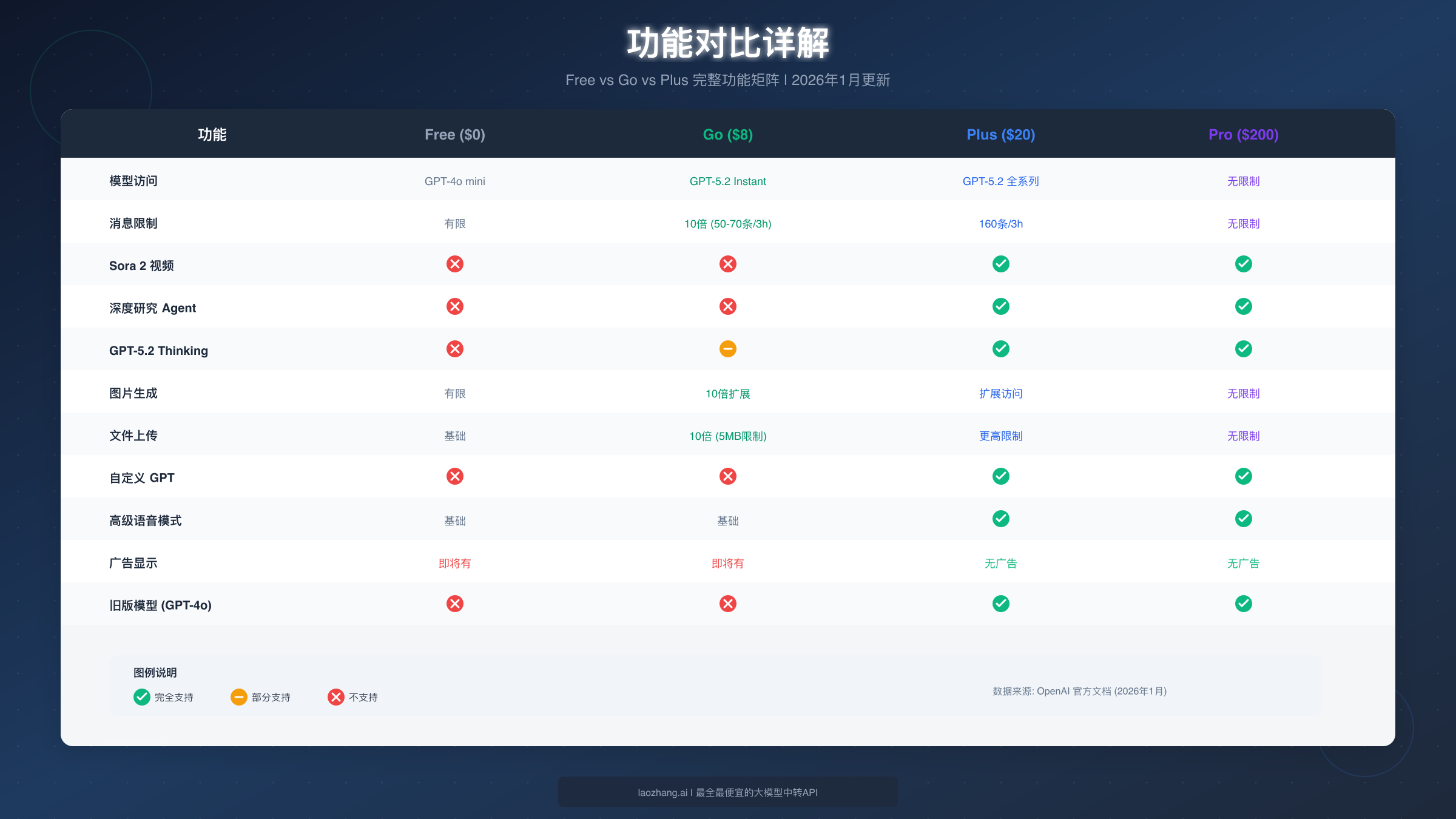Select the Pro ($200) column header
Screen dimensions: 1456x819
click(x=1242, y=134)
